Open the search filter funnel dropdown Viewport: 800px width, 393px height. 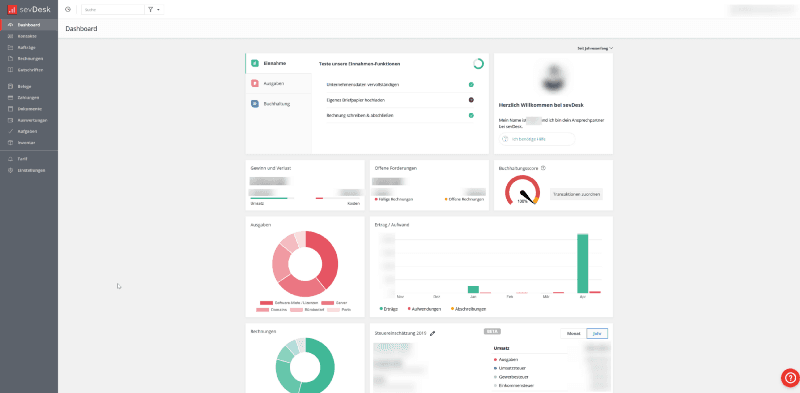tap(154, 9)
